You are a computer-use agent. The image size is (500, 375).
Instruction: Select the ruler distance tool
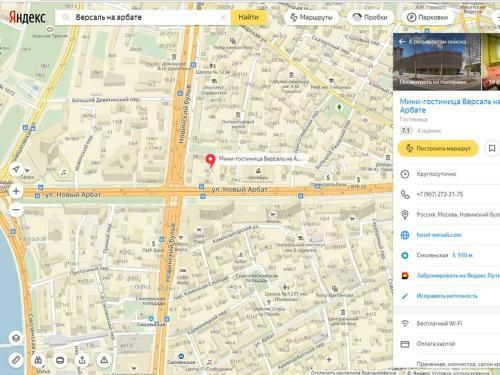[x=16, y=360]
